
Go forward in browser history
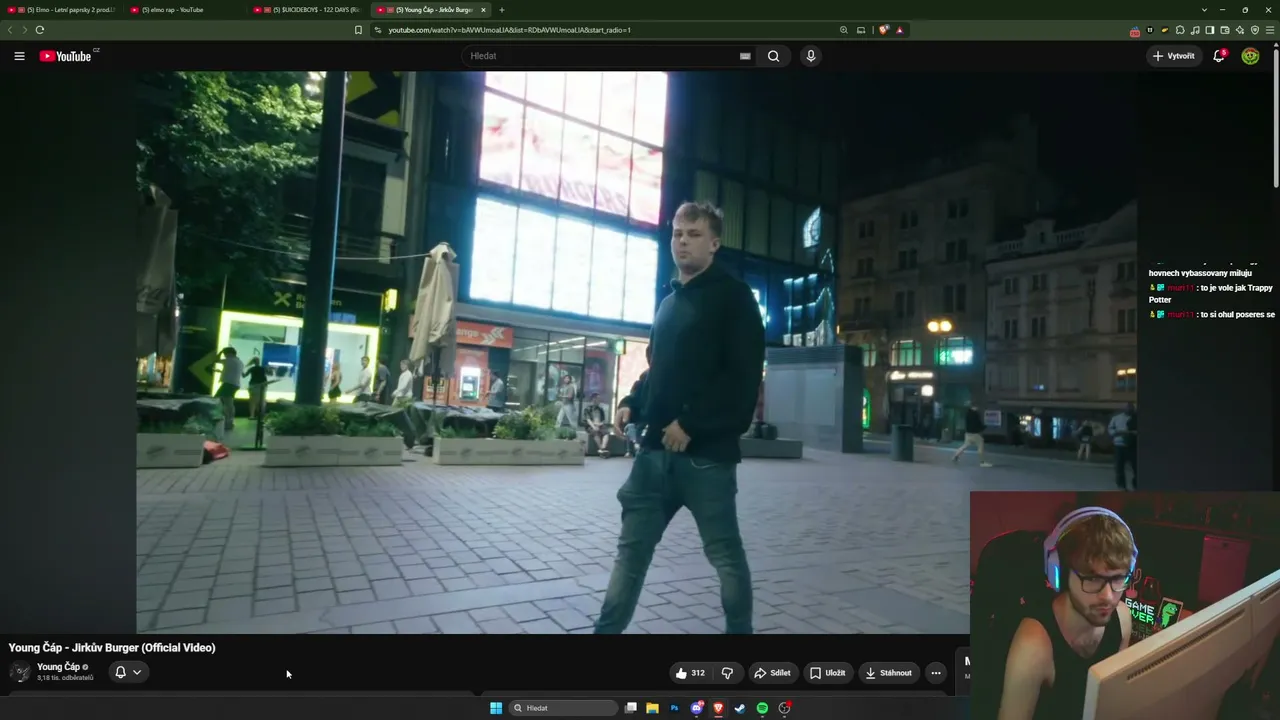click(x=24, y=30)
